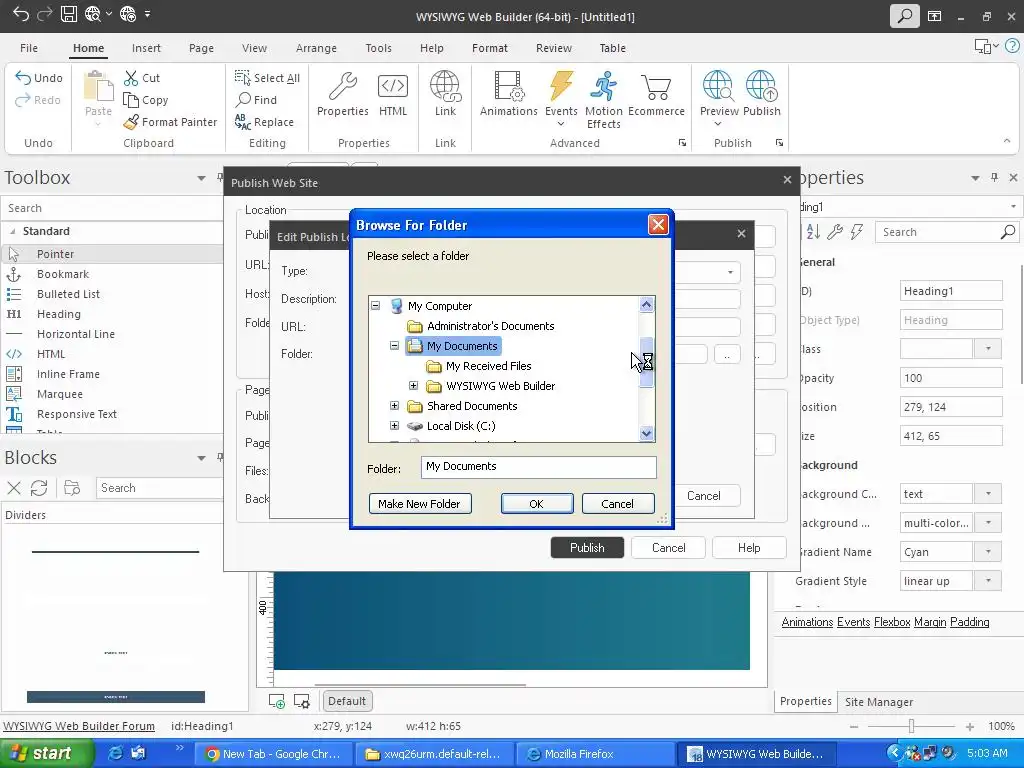This screenshot has height=768, width=1024.
Task: Click the Paste clipboard icon
Action: (x=99, y=86)
